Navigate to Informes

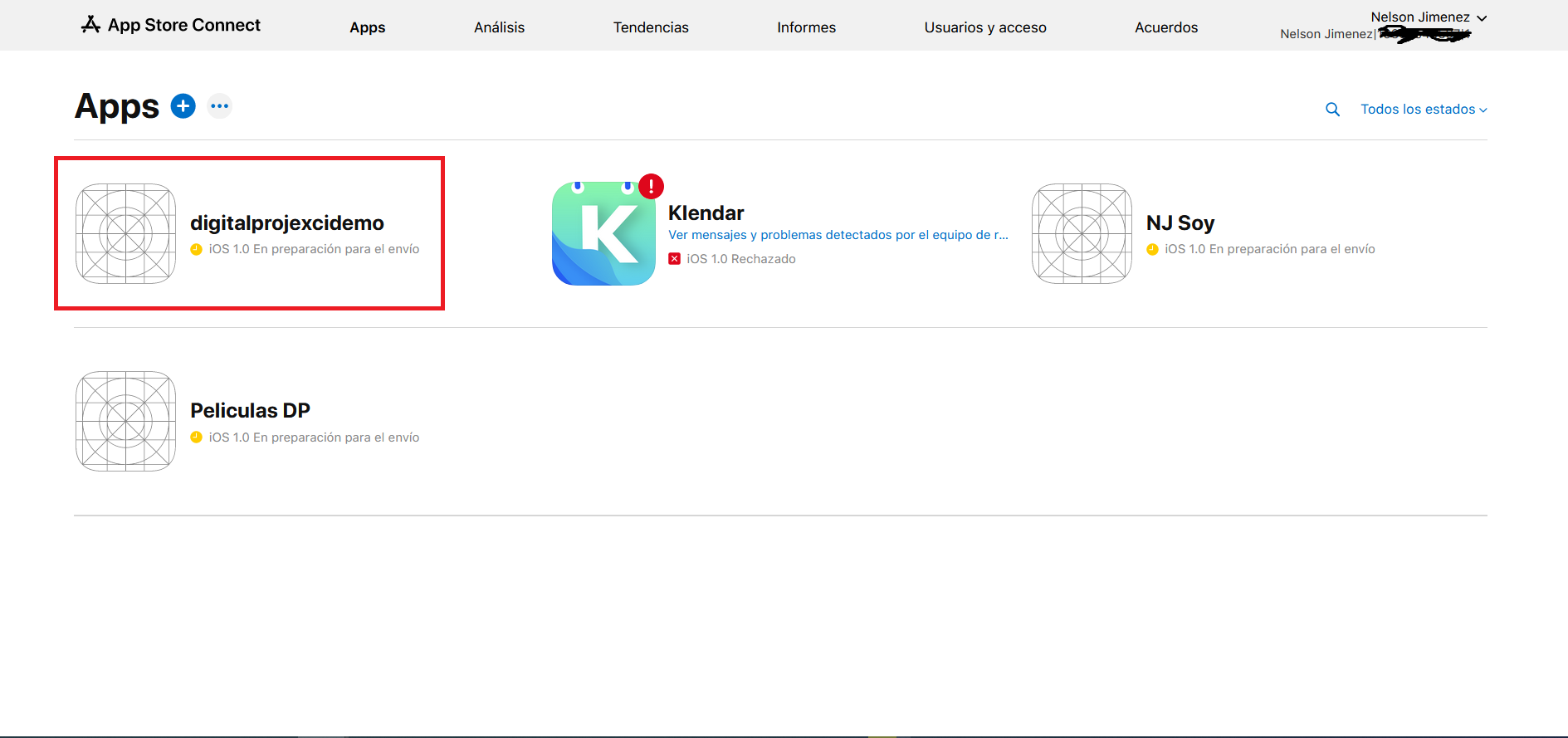(806, 27)
